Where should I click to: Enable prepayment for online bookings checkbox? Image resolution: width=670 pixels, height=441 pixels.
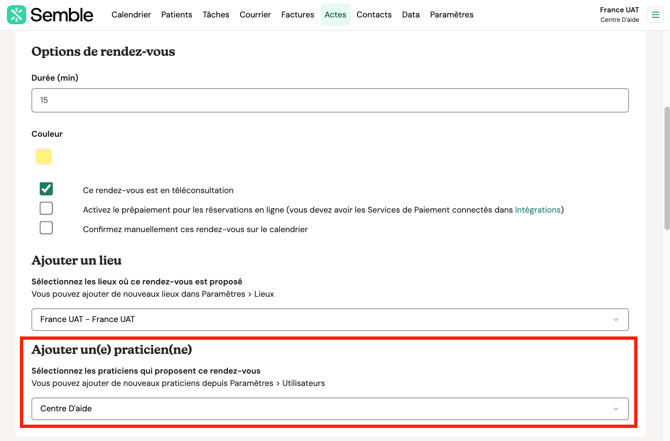click(x=46, y=209)
